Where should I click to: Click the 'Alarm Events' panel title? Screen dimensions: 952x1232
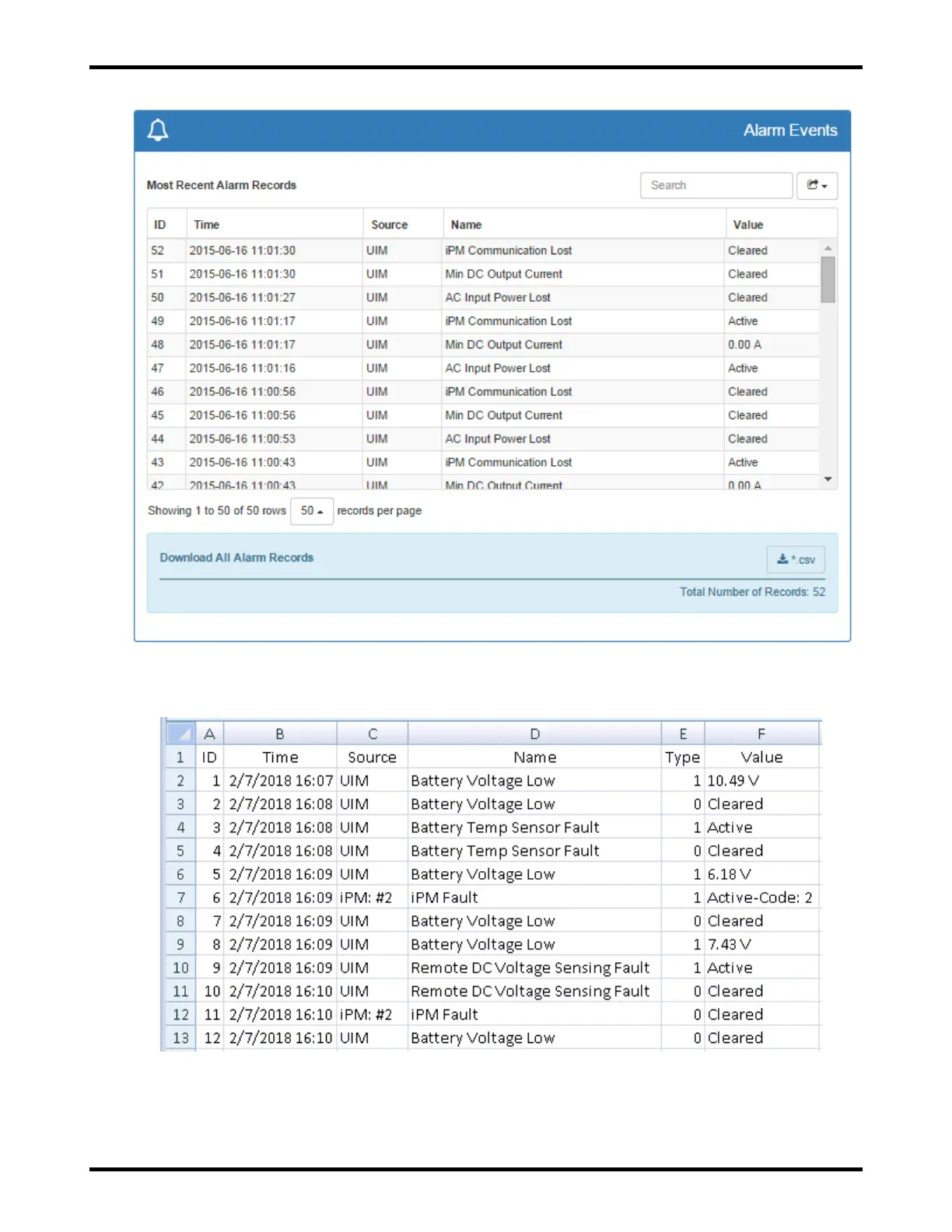tap(790, 130)
